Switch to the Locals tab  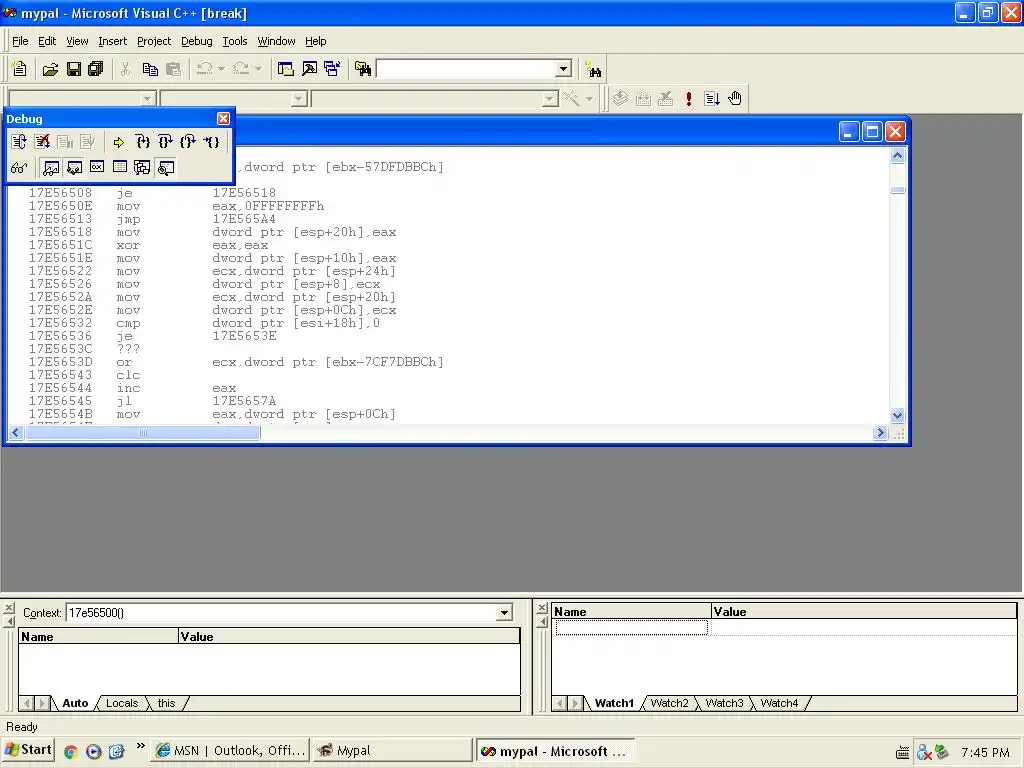[122, 703]
